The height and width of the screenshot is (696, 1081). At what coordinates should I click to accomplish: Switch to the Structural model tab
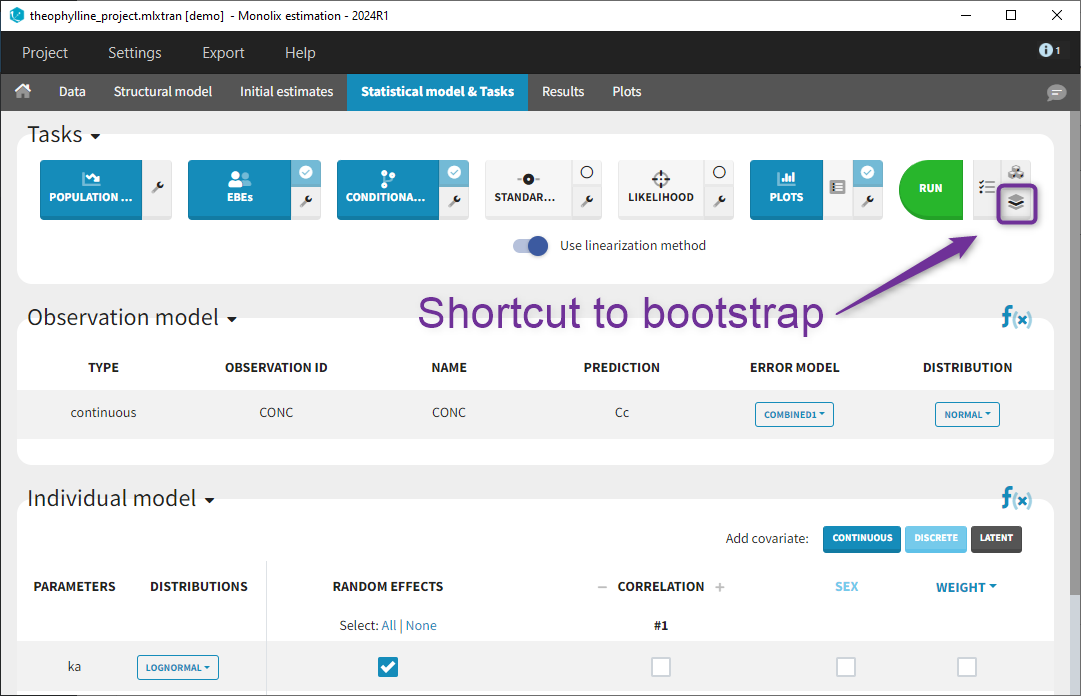point(162,91)
